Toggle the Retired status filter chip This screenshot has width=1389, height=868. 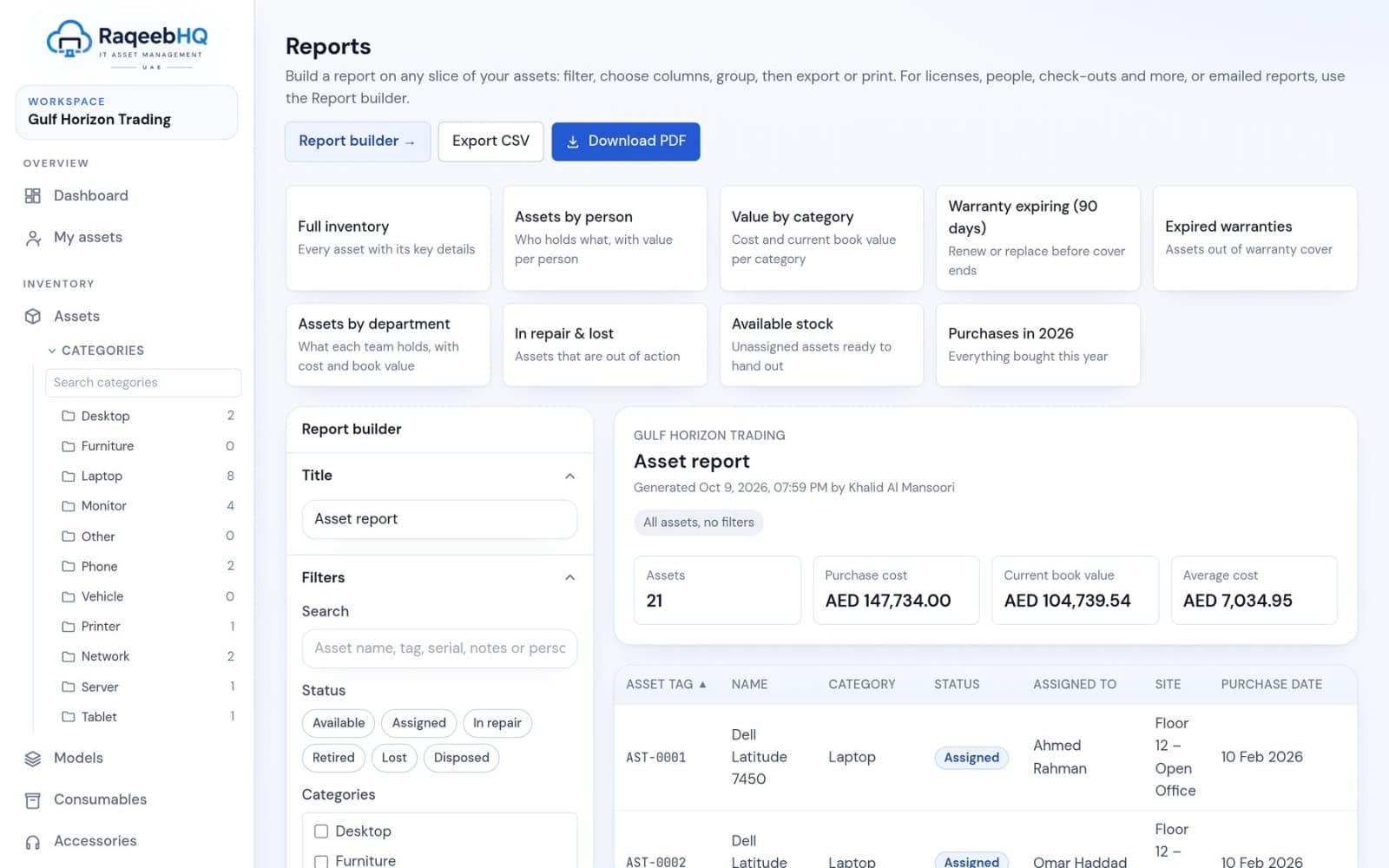click(x=333, y=758)
